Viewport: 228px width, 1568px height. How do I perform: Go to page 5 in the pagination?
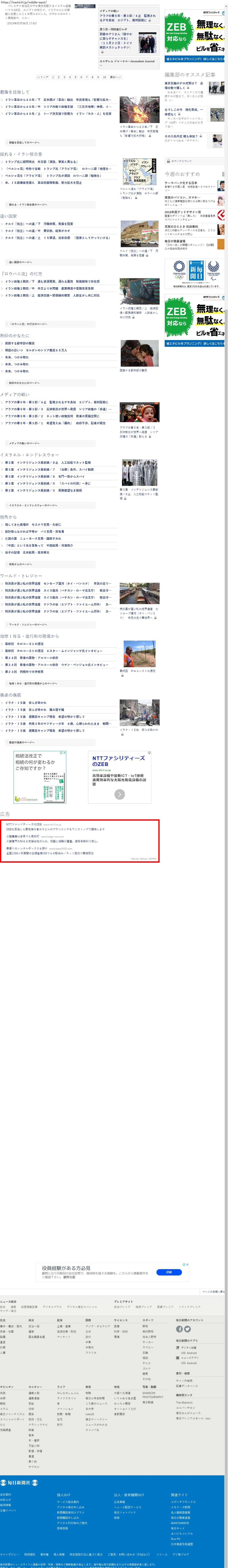[76, 77]
